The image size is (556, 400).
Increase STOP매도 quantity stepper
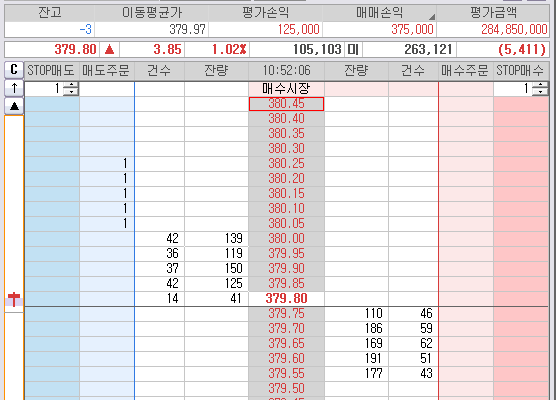71,85
